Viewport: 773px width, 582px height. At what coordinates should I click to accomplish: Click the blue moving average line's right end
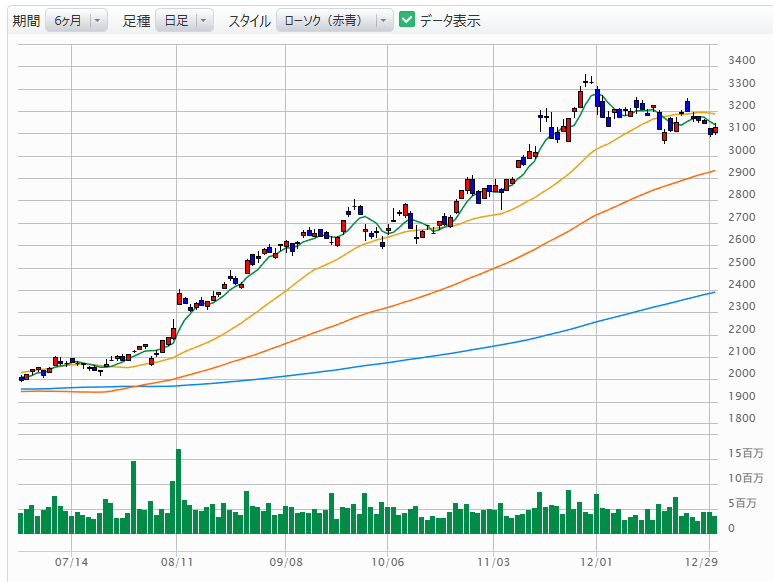712,292
